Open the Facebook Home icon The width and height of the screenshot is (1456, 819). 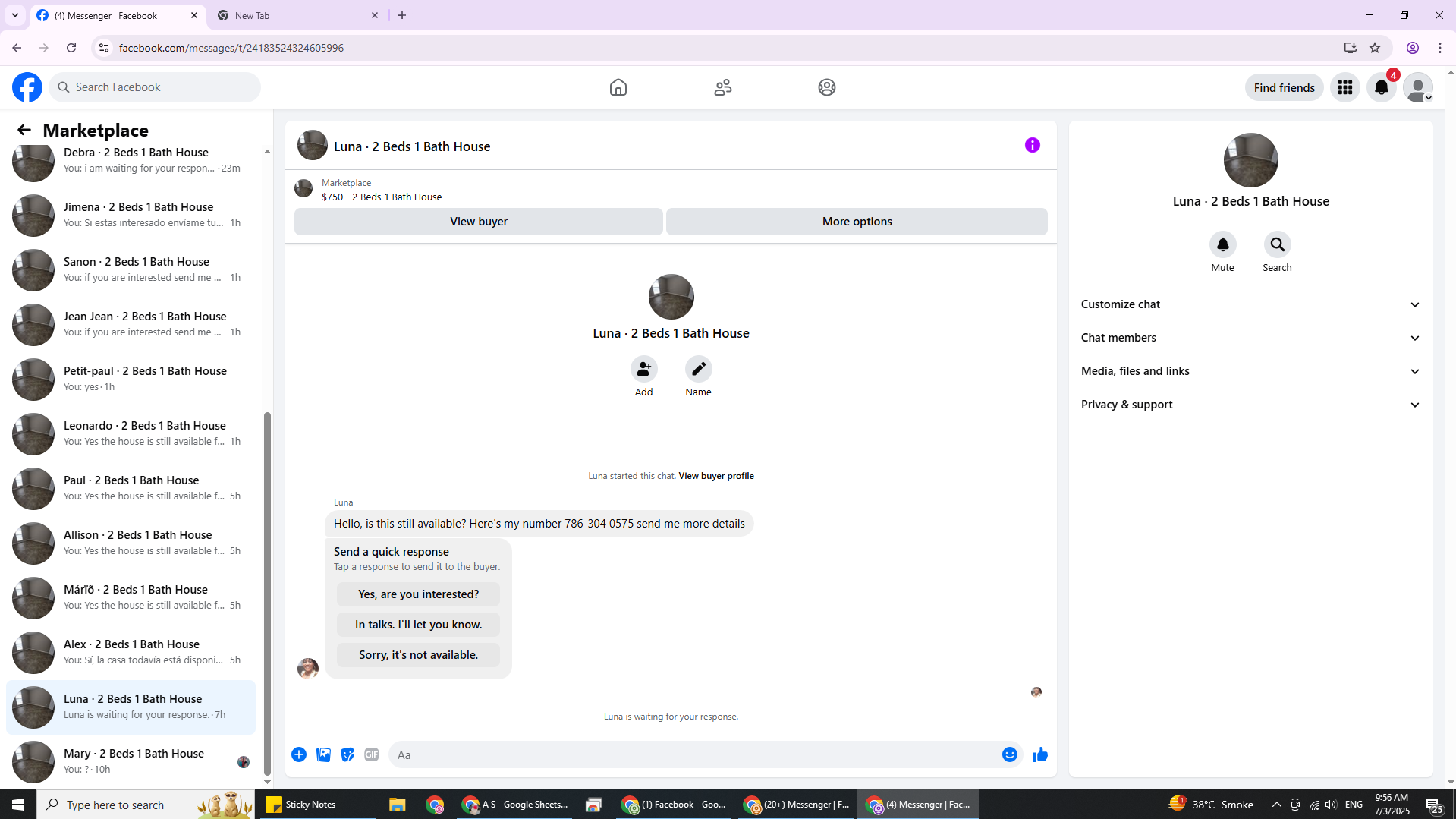618,87
